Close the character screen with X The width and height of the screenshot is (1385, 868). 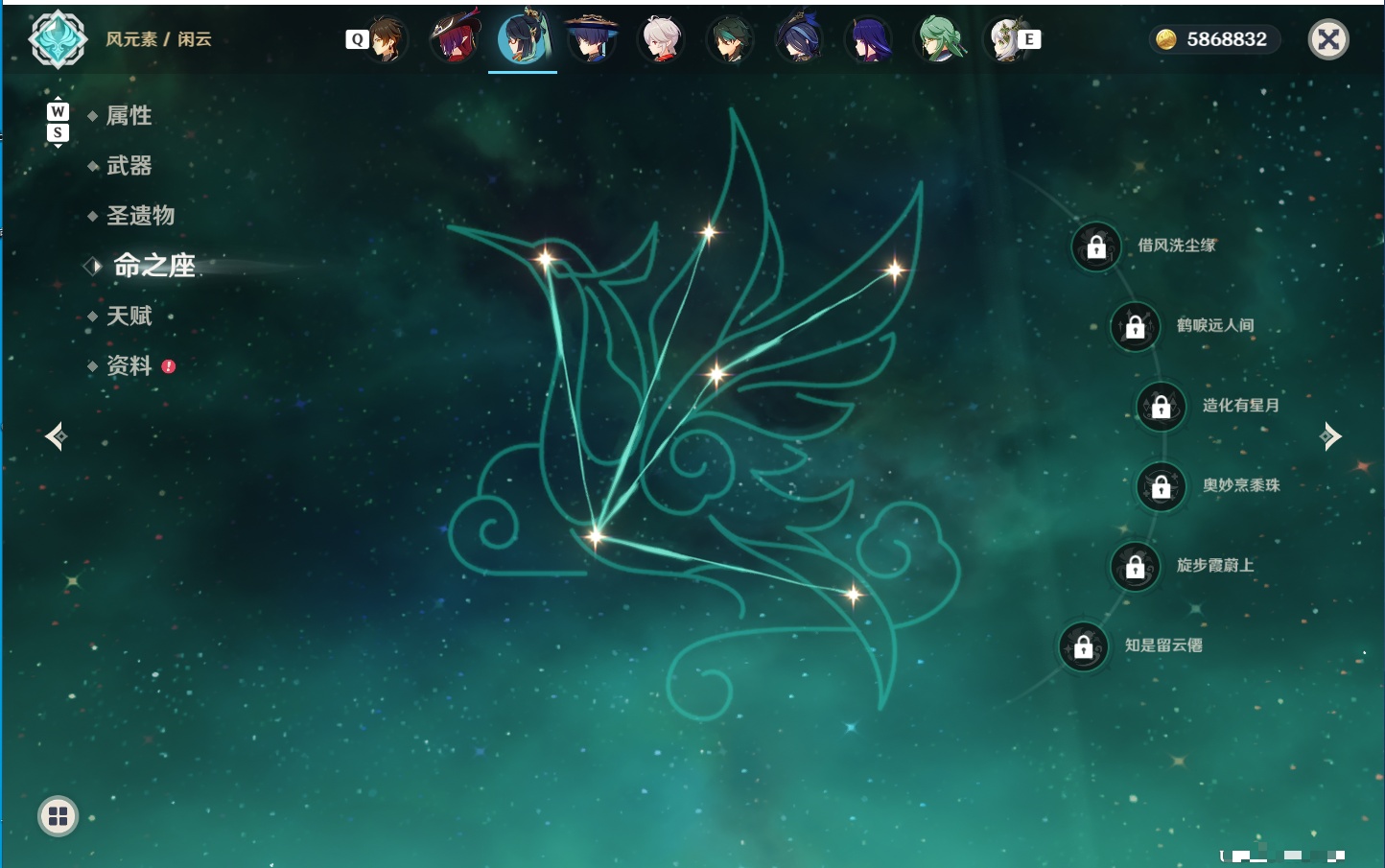click(x=1328, y=39)
